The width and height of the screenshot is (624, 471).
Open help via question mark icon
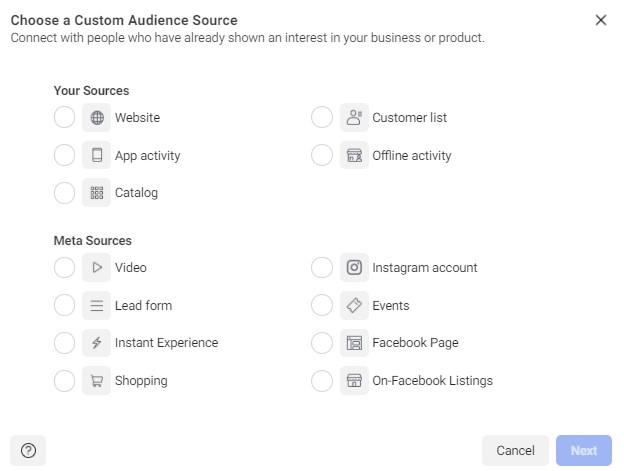pos(28,451)
